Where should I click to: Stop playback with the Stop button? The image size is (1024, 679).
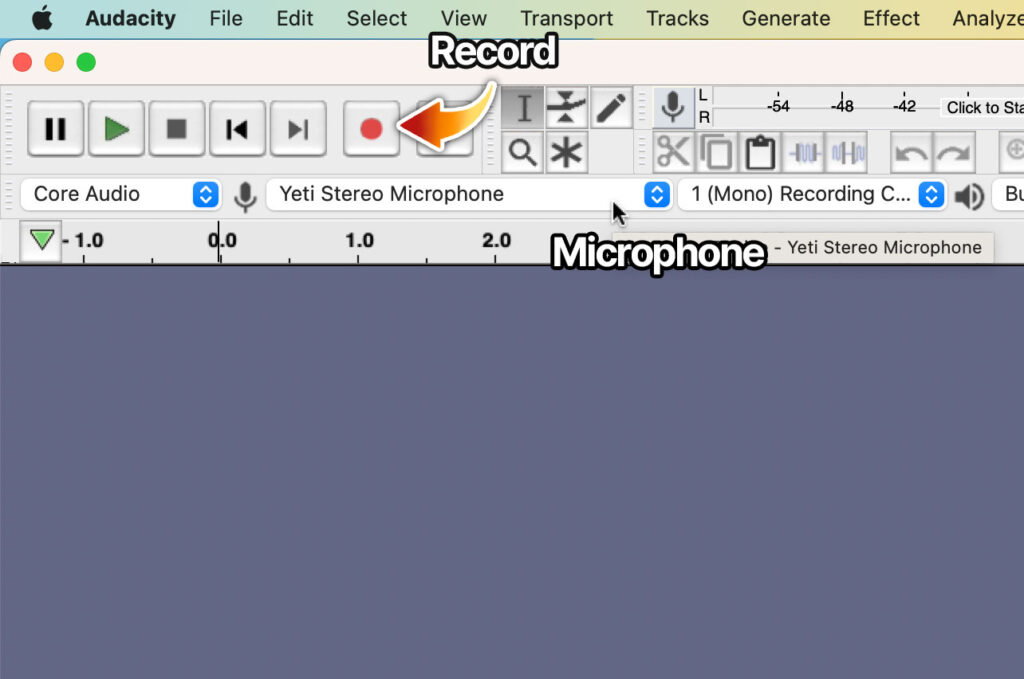click(176, 129)
